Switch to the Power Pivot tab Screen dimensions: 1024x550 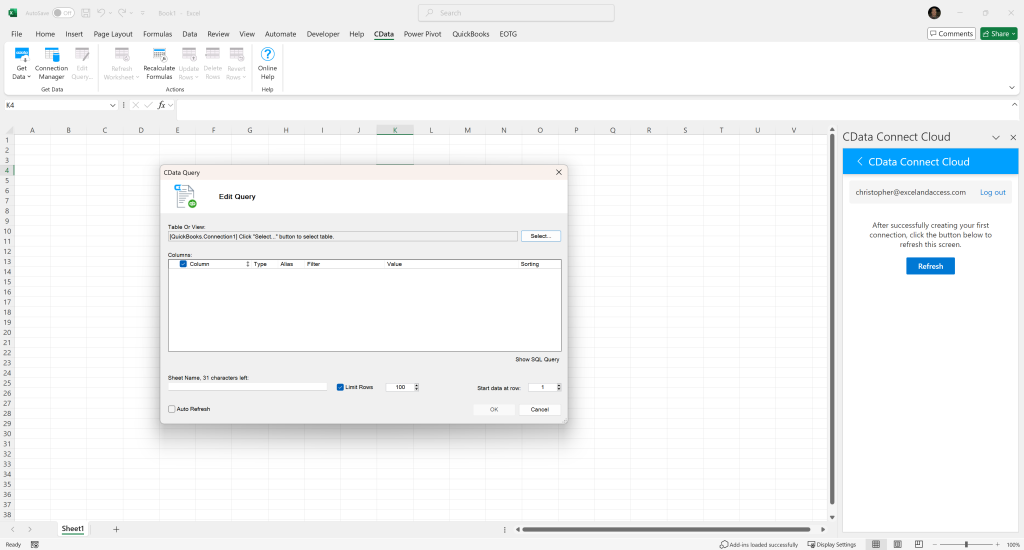point(423,34)
